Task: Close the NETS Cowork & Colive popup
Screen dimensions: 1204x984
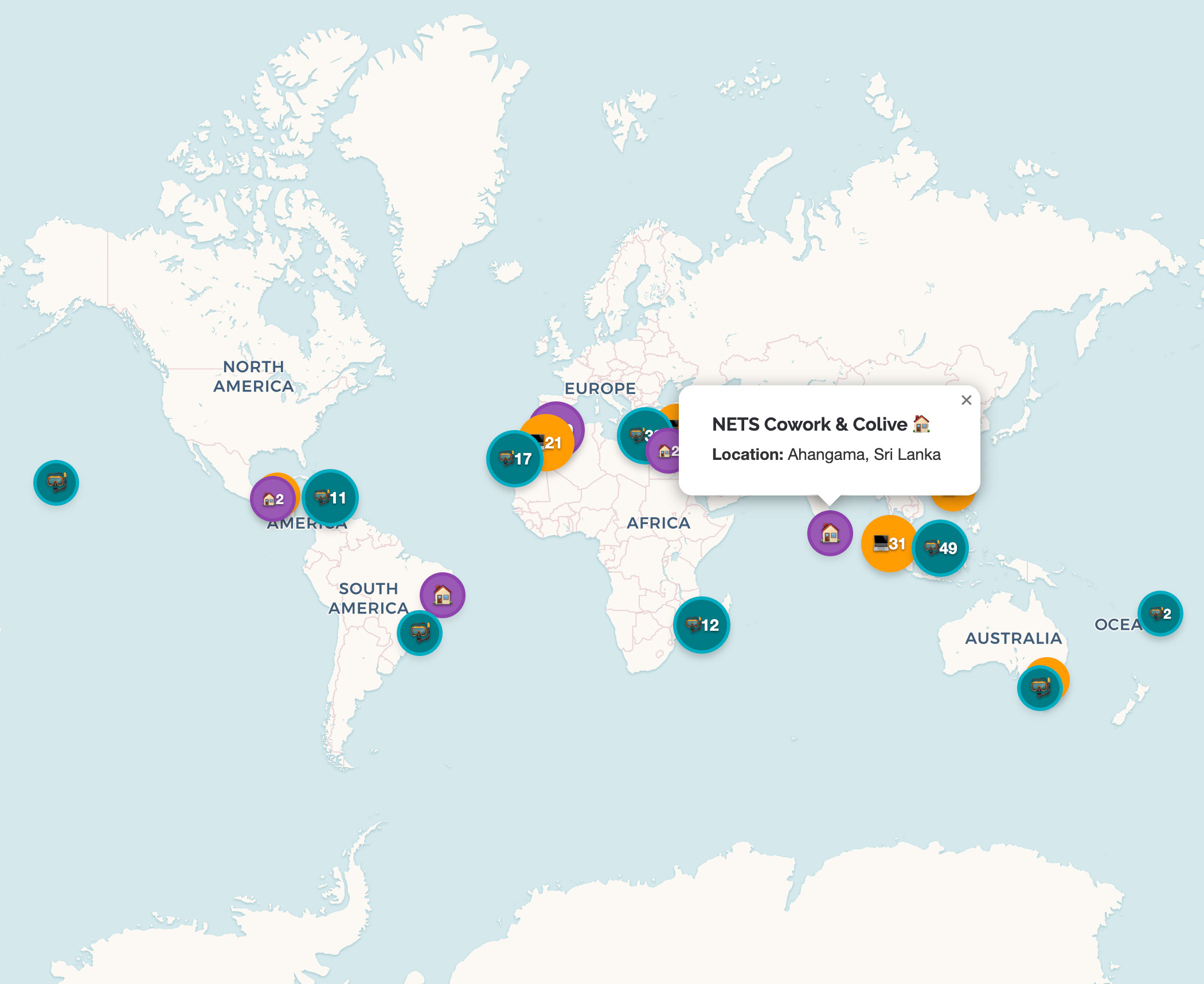Action: pos(966,400)
